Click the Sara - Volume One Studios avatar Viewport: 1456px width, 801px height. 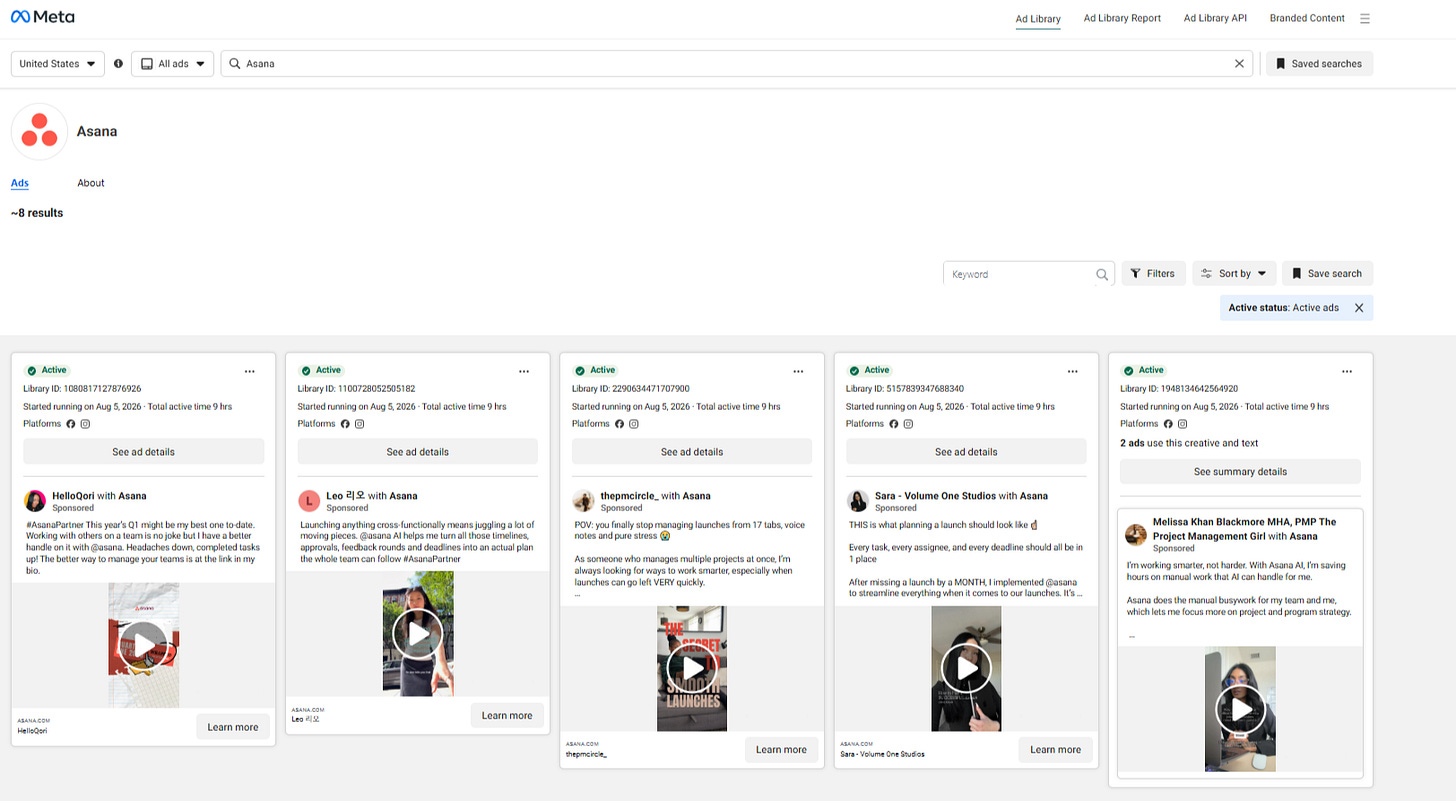[x=858, y=501]
